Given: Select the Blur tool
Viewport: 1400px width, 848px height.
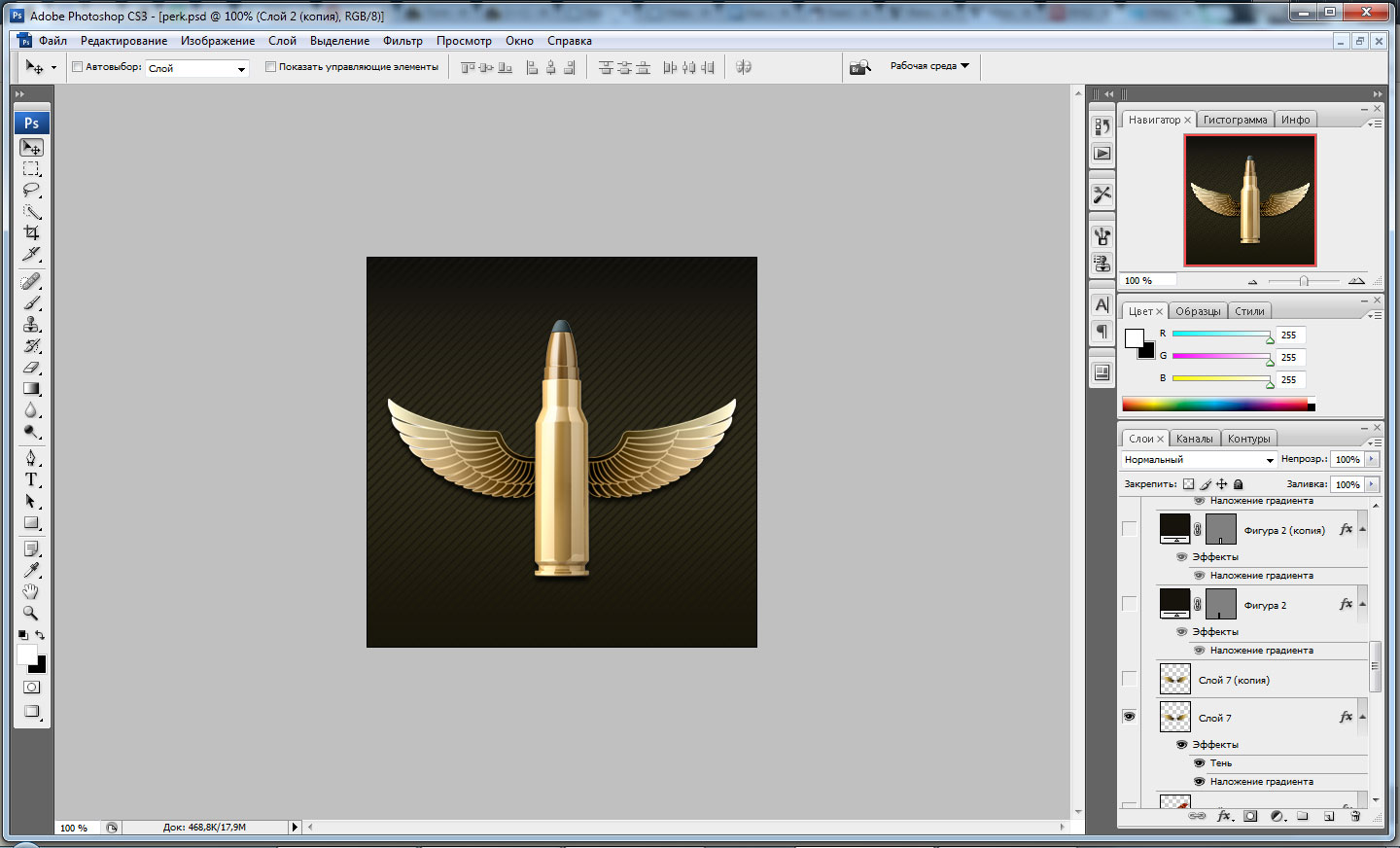Looking at the screenshot, I should click(32, 410).
